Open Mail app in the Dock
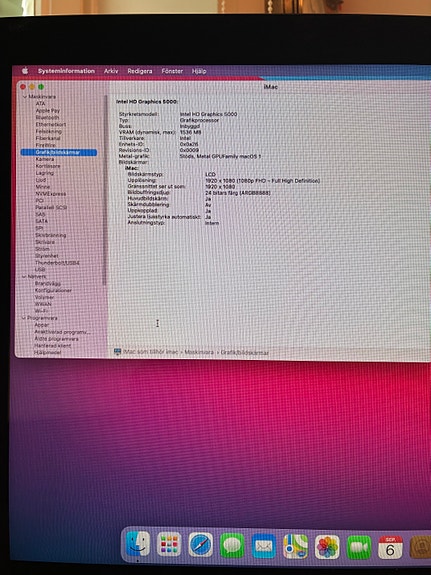Image resolution: width=431 pixels, height=575 pixels. point(264,546)
